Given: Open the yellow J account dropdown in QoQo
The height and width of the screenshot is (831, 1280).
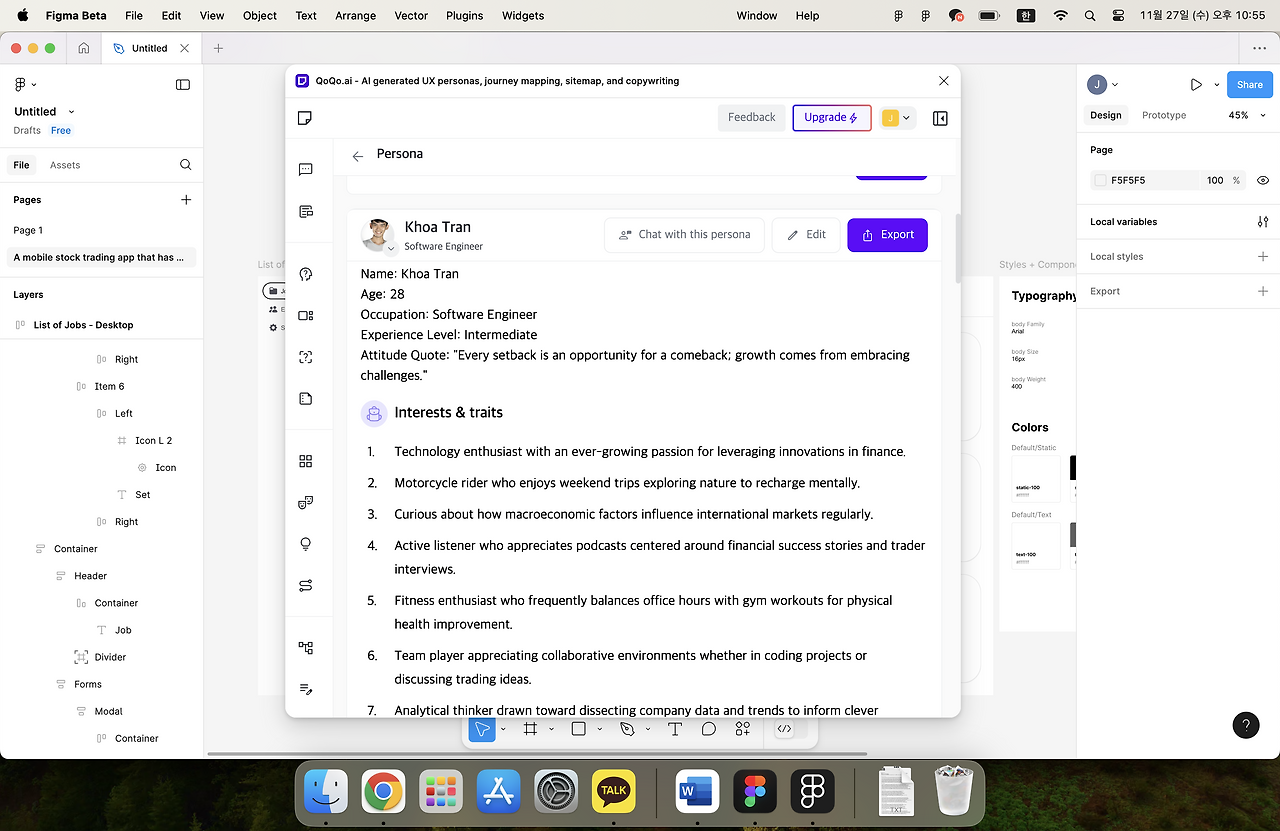Looking at the screenshot, I should (897, 118).
